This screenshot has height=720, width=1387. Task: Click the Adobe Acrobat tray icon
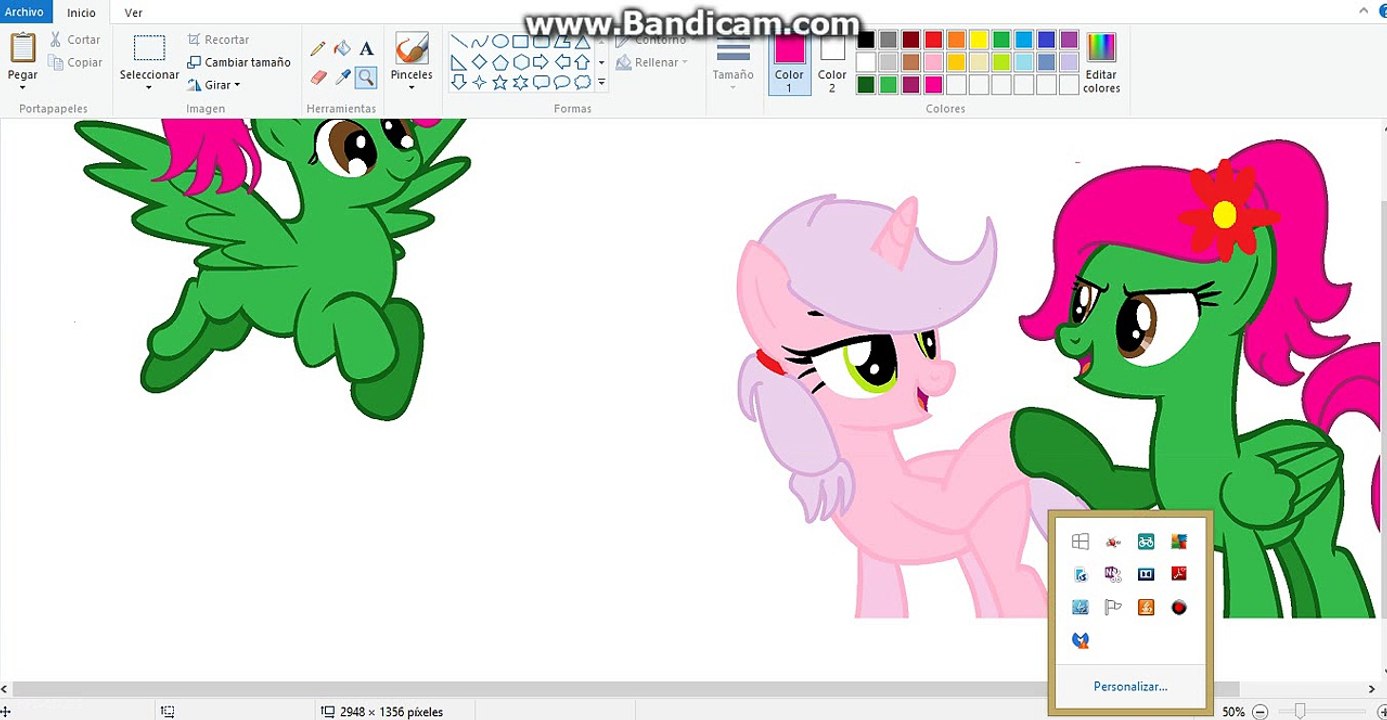[1179, 574]
